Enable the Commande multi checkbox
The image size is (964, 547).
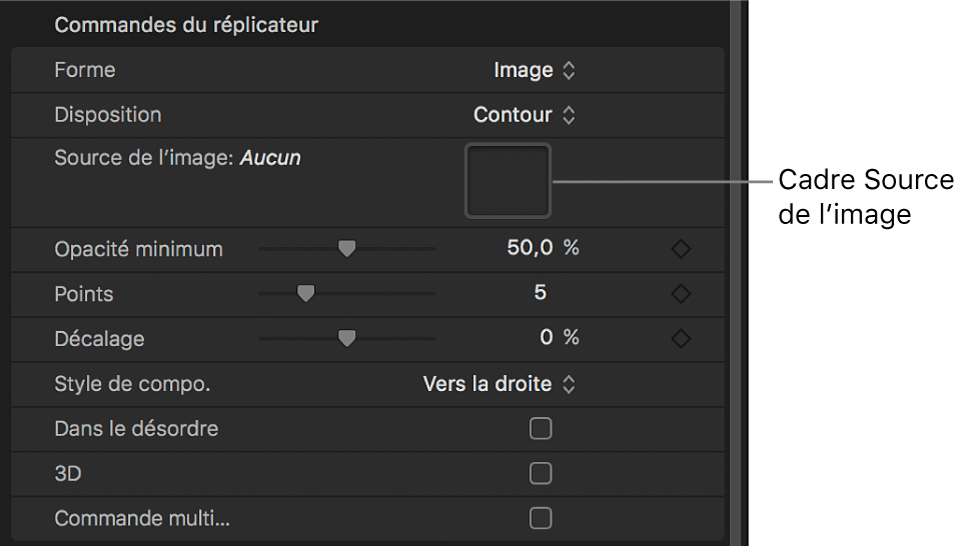540,518
